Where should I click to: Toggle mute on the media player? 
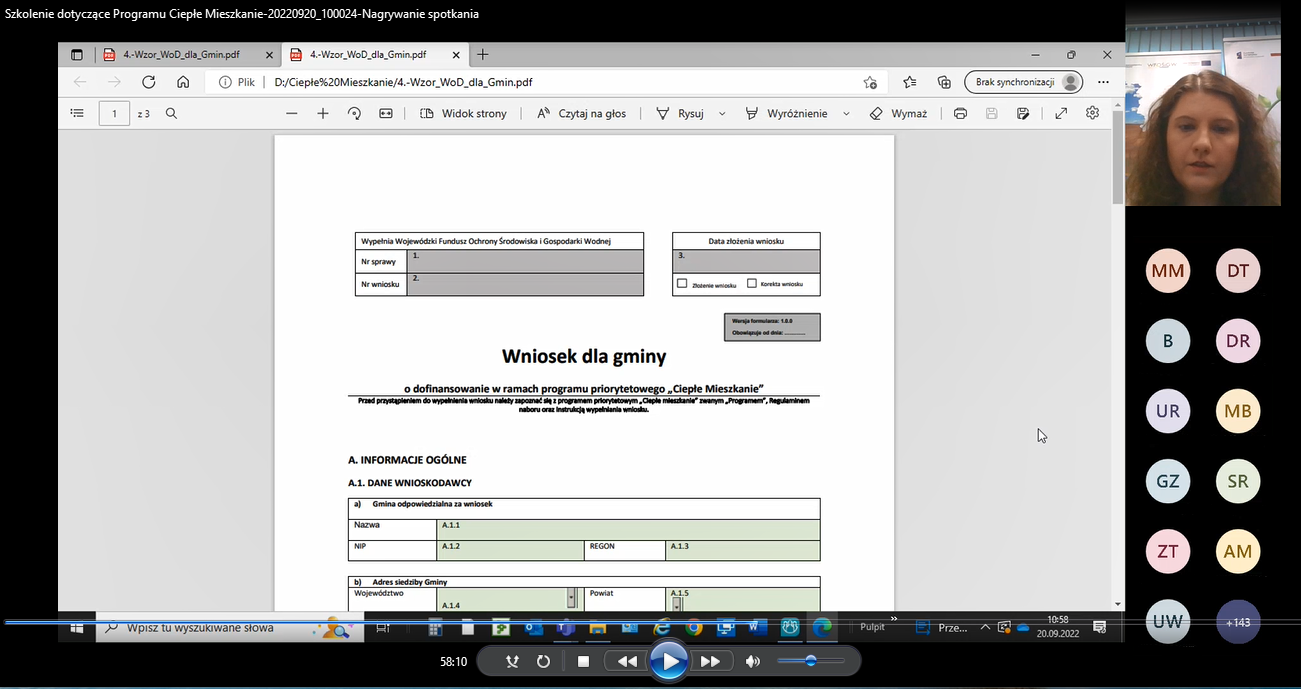coord(753,661)
